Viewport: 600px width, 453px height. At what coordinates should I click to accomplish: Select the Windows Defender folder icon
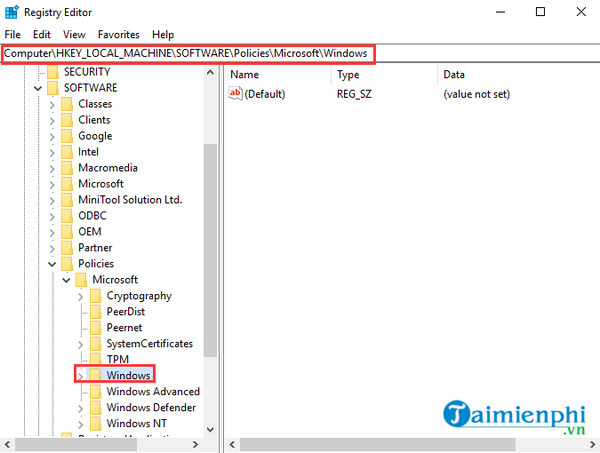click(x=95, y=408)
